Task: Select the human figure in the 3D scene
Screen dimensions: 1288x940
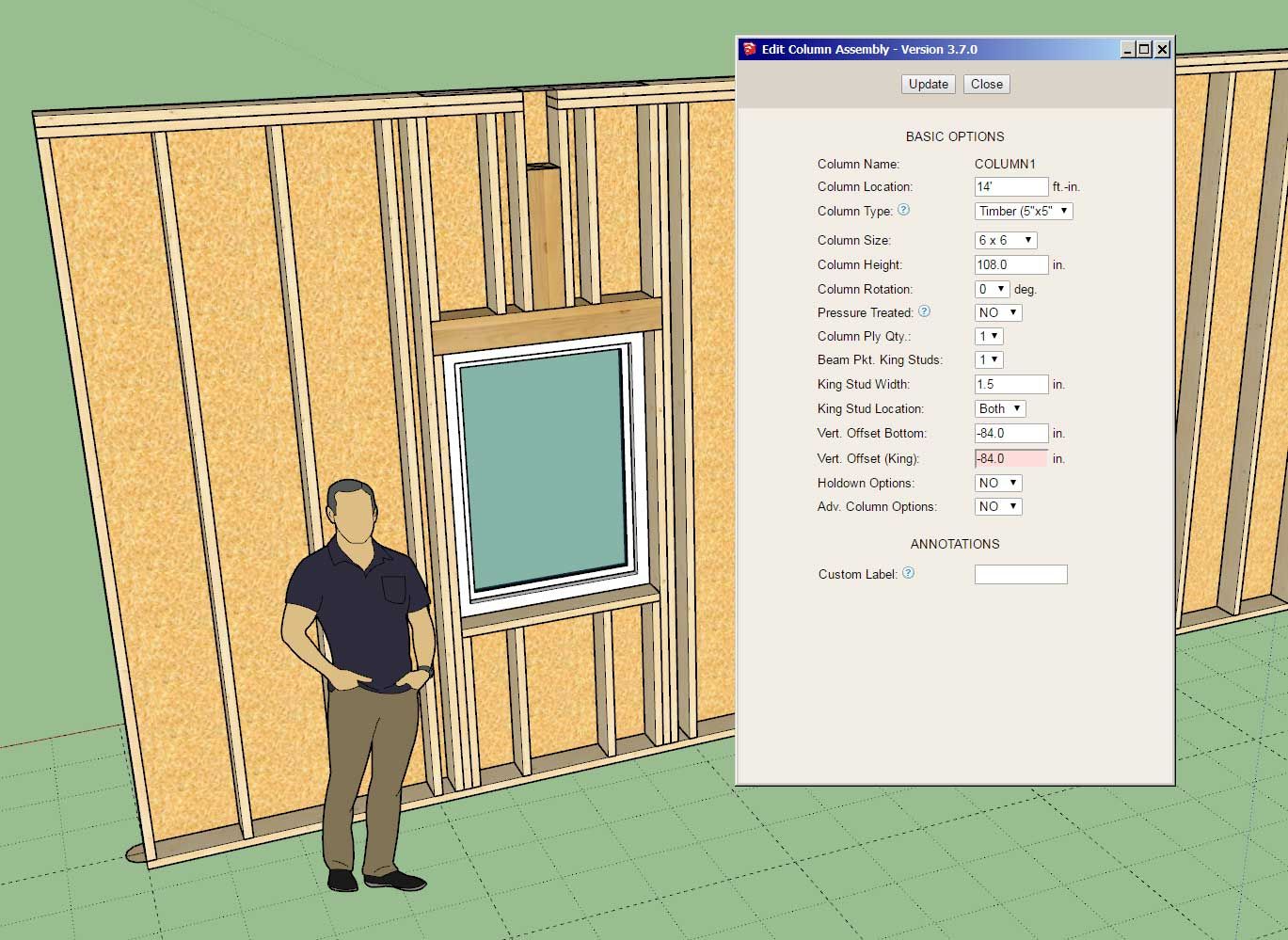Action: pyautogui.click(x=358, y=687)
